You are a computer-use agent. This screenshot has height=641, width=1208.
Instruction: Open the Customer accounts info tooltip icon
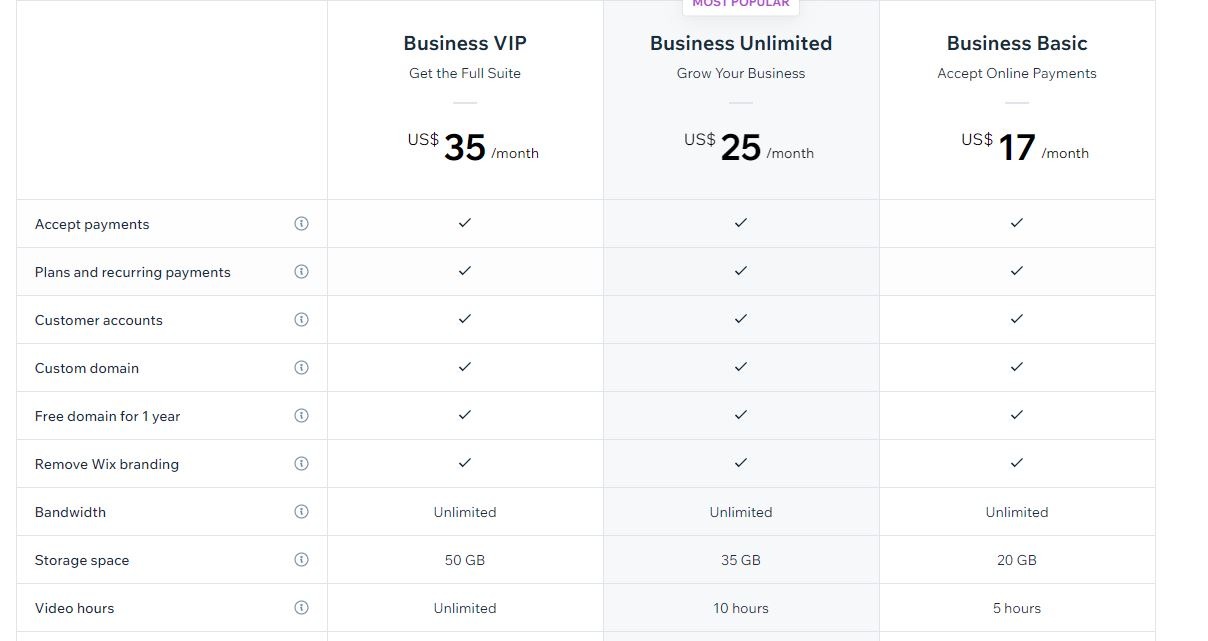(x=301, y=320)
